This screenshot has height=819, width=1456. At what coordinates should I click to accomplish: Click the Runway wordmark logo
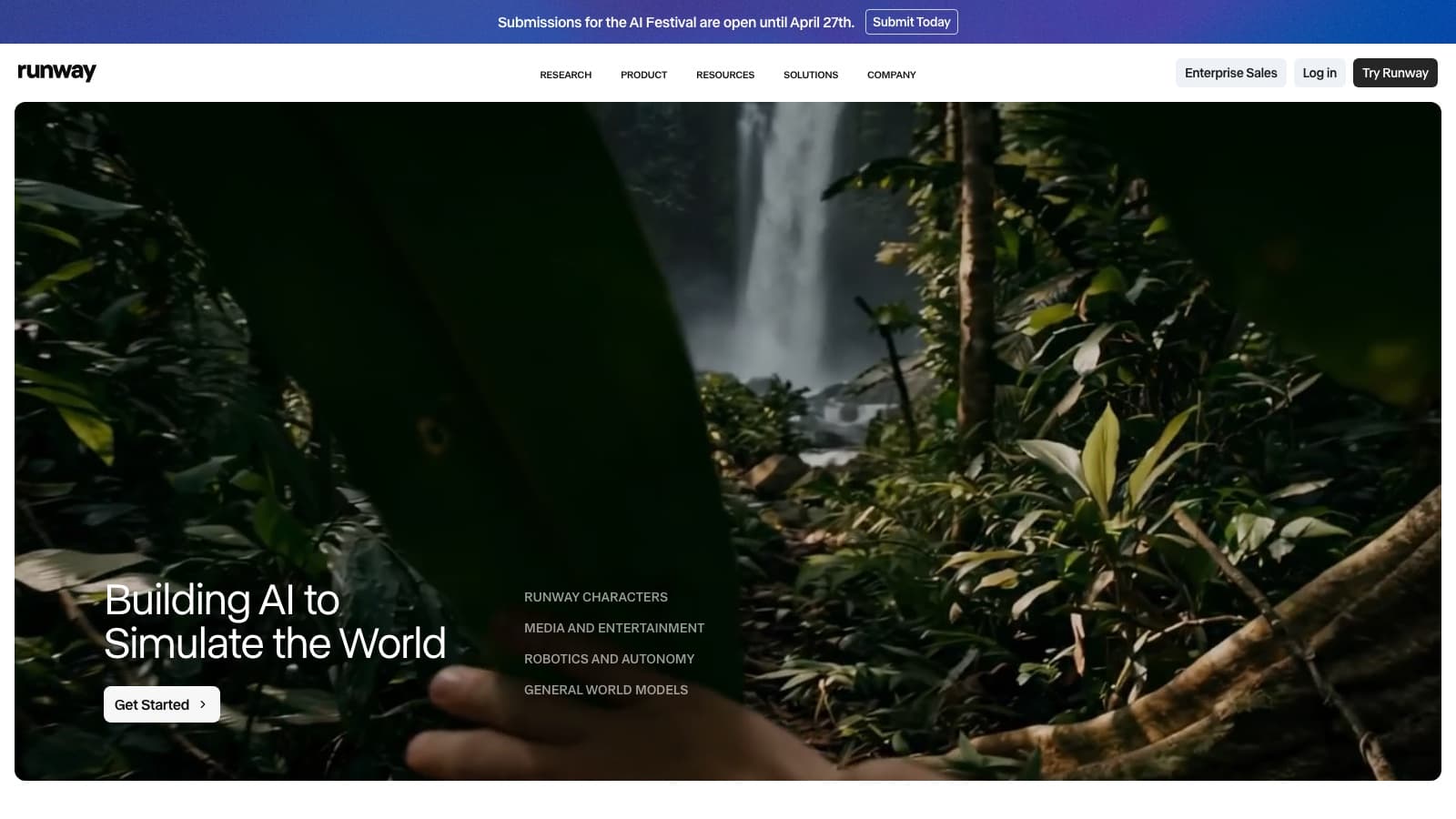pos(56,72)
